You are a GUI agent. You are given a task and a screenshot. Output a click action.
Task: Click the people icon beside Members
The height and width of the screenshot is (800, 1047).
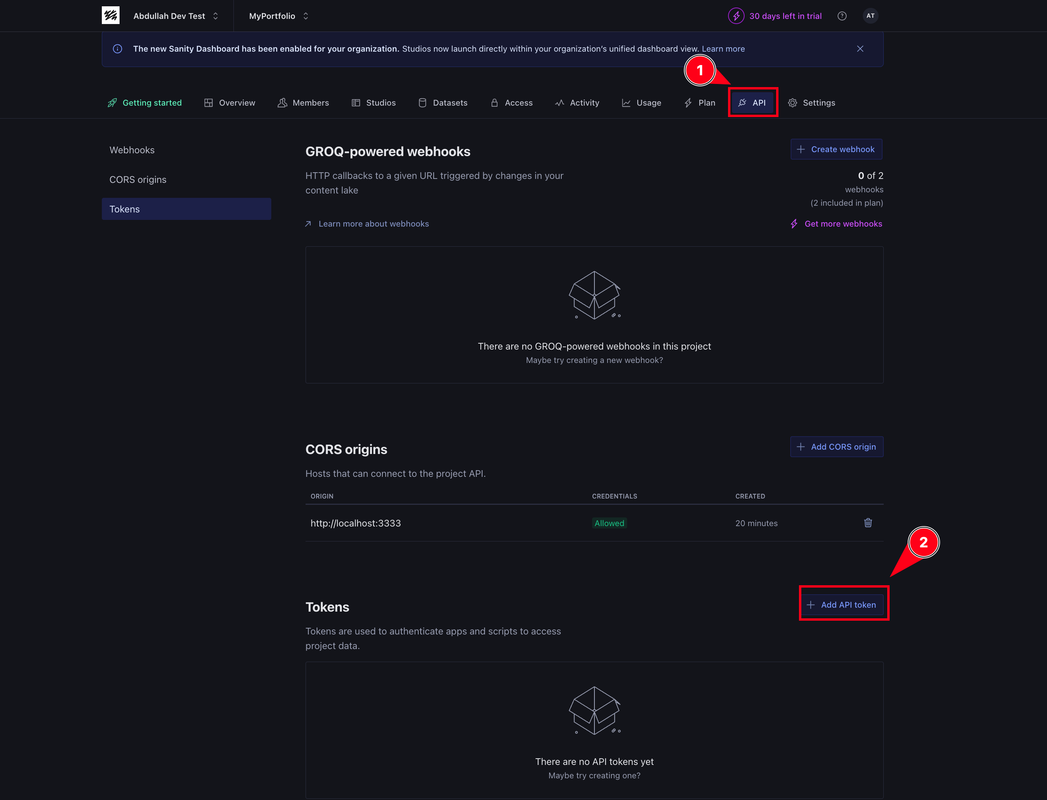(282, 103)
